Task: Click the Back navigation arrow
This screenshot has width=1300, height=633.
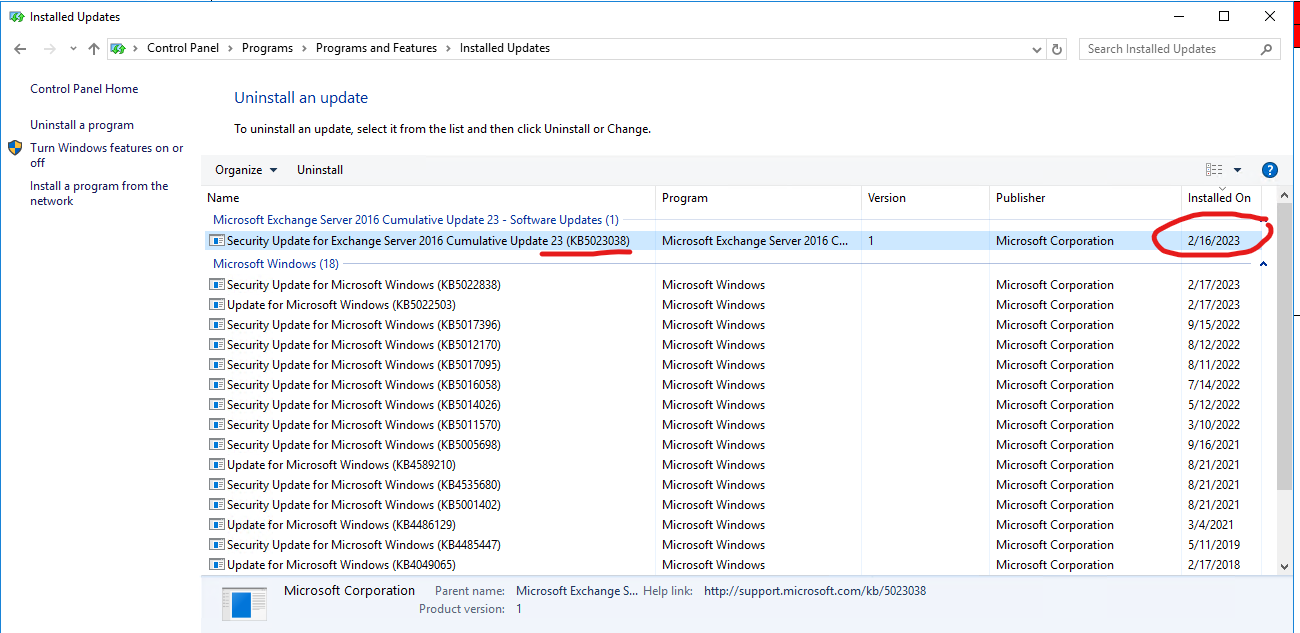Action: pos(21,48)
